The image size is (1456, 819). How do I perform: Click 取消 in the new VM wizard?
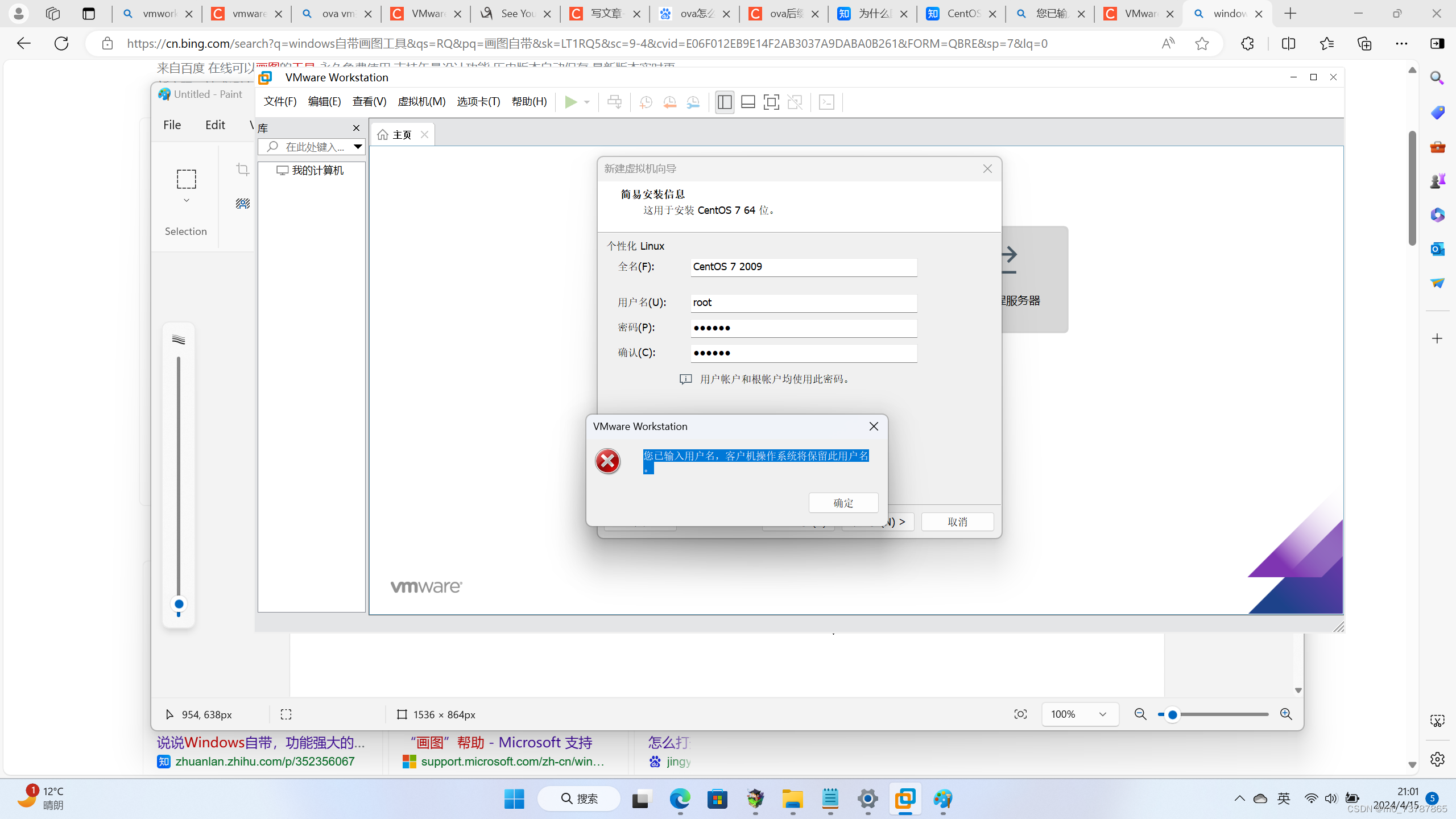(x=957, y=522)
